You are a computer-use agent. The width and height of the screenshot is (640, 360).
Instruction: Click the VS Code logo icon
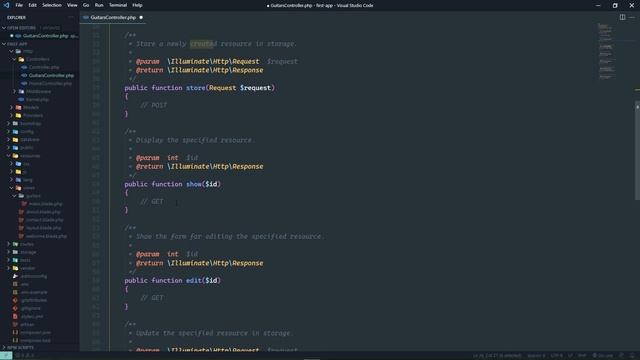6,5
